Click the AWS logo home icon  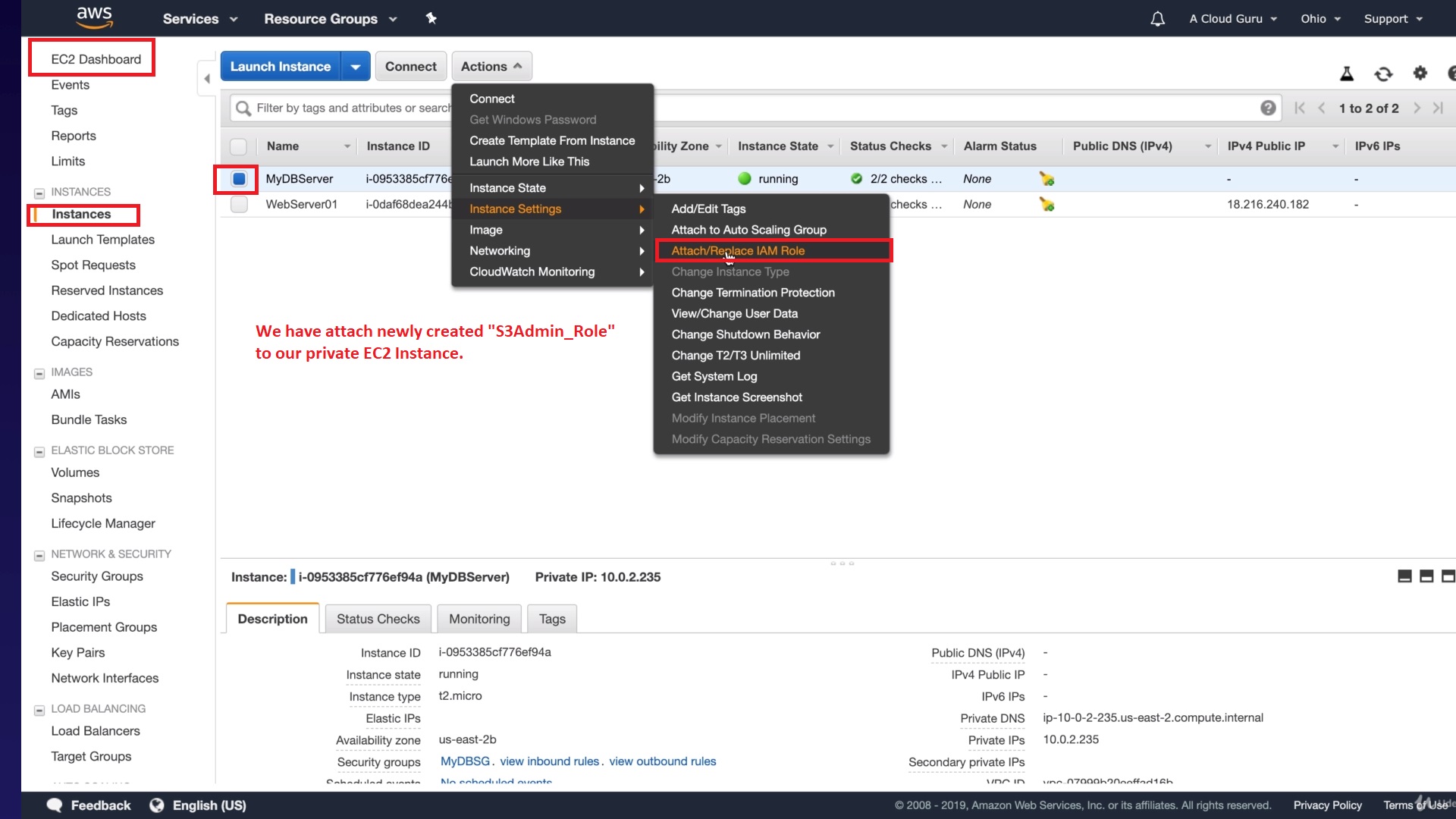coord(93,18)
